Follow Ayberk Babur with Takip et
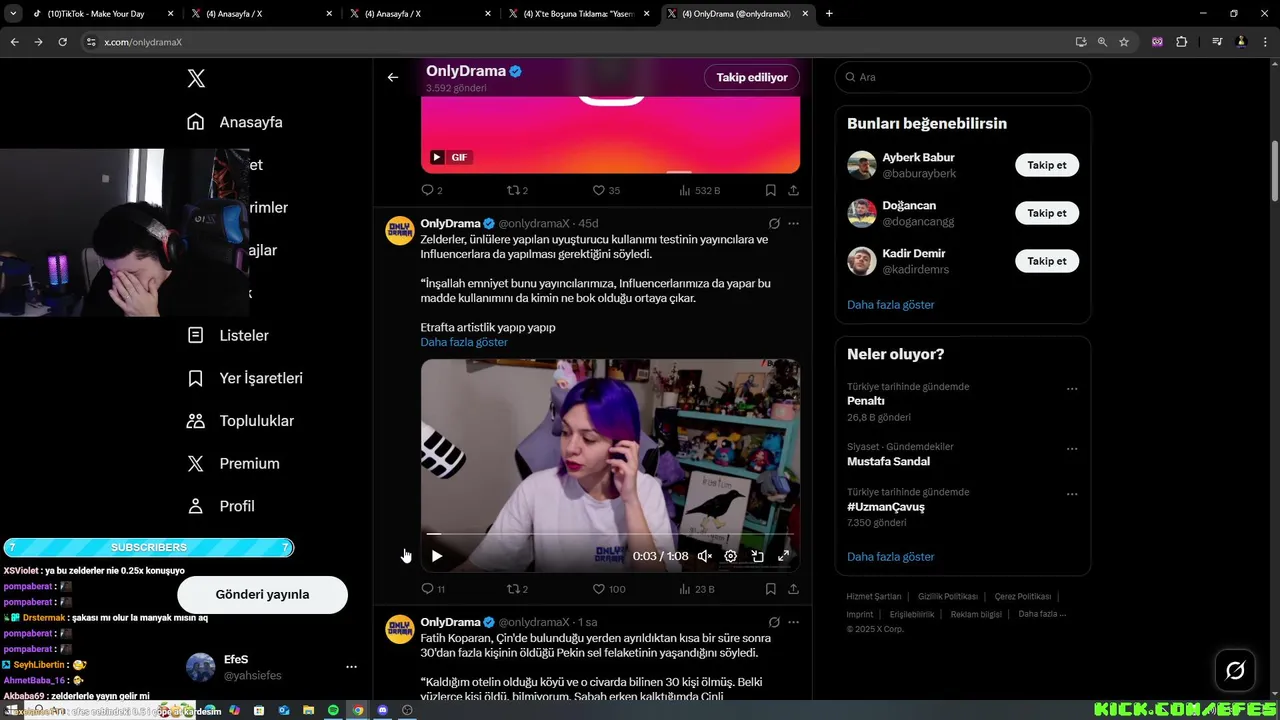This screenshot has width=1280, height=720. coord(1047,165)
